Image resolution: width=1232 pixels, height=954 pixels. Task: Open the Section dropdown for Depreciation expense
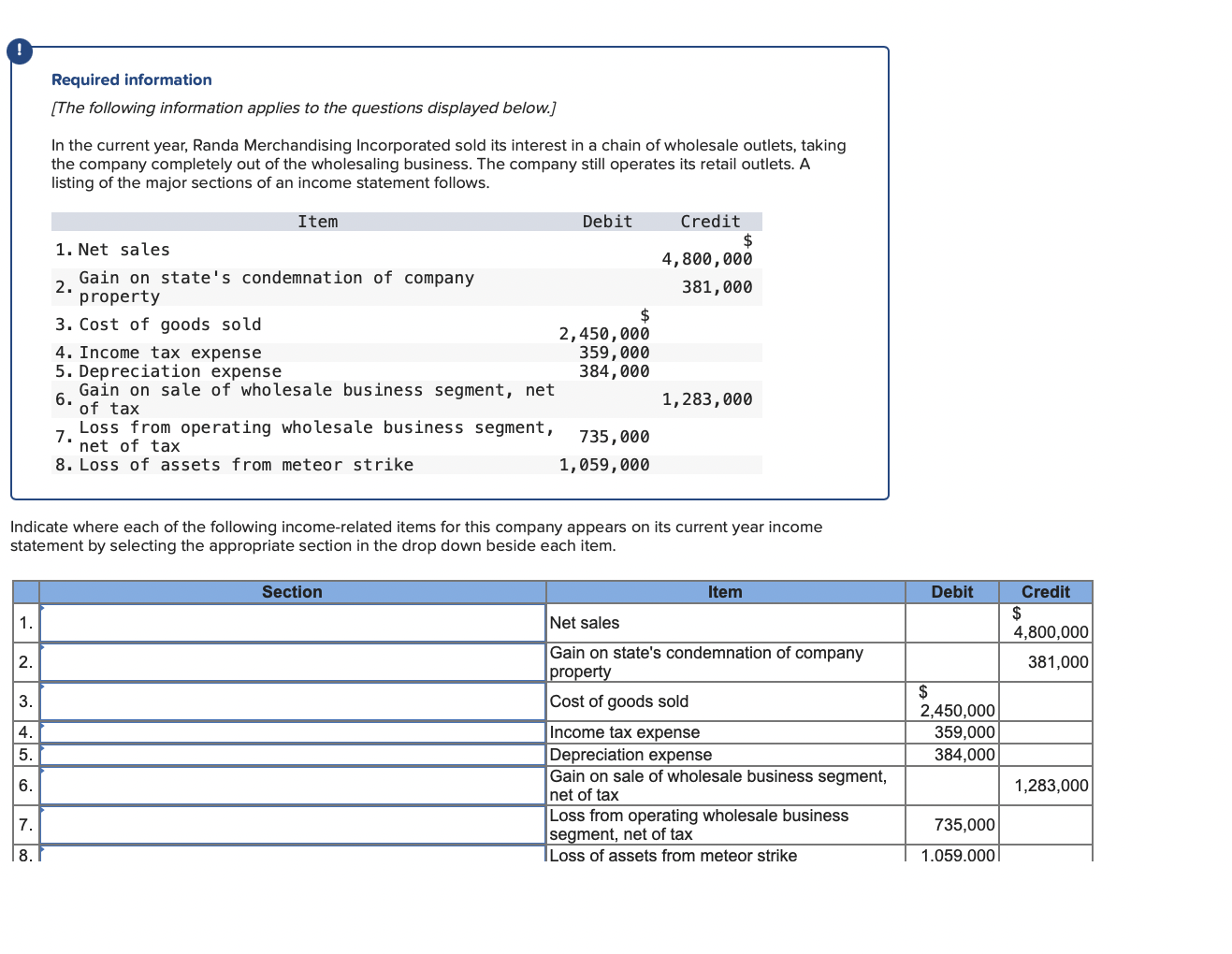click(292, 755)
